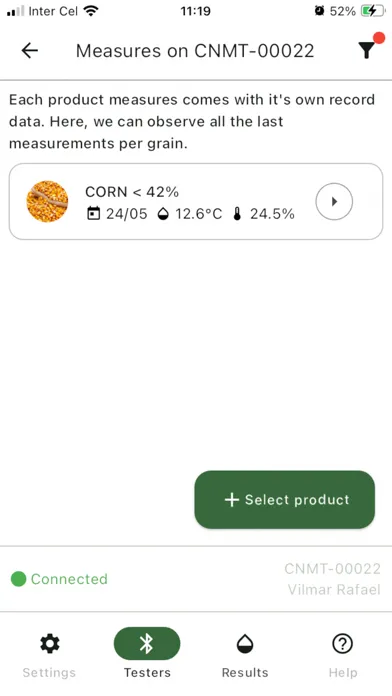Viewport: 392px width, 696px height.
Task: Click the thermometer icon in CORN card
Action: (x=238, y=214)
